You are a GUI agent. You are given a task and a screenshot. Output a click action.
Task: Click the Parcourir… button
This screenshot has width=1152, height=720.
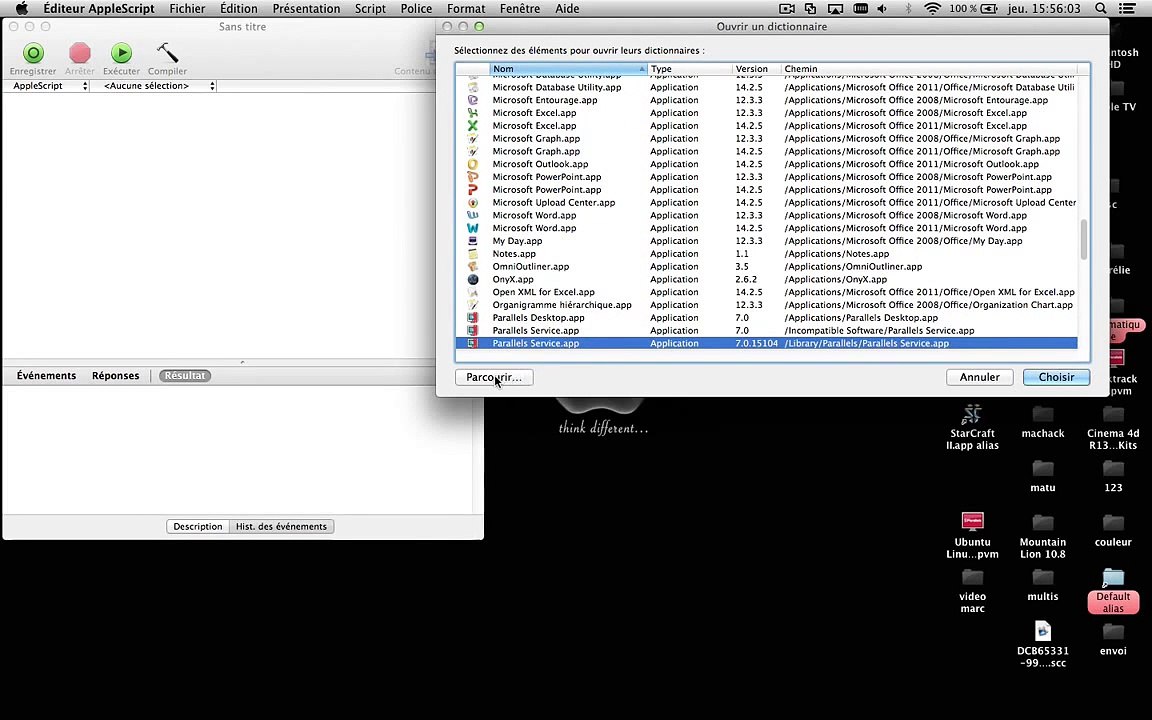click(494, 377)
